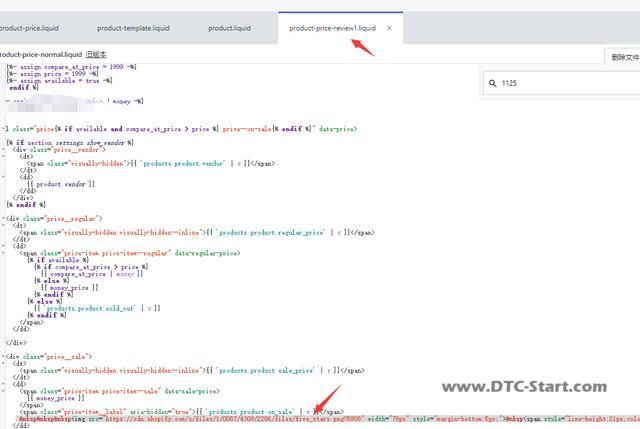Select the product.liquid tab
This screenshot has height=429, width=640.
(229, 28)
